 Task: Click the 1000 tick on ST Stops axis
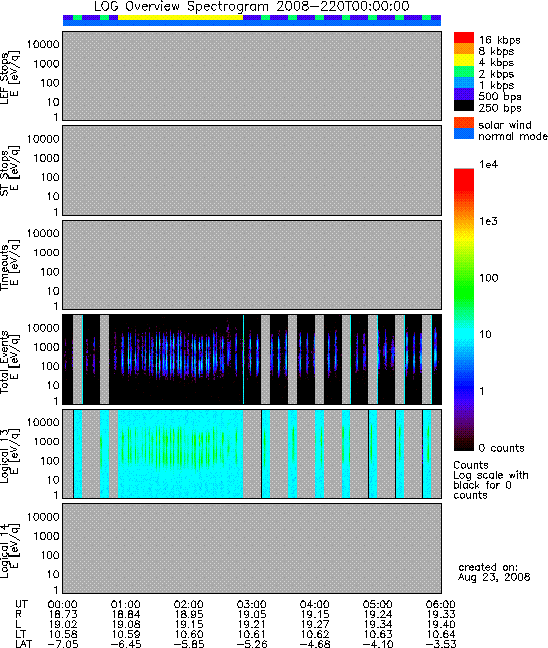(46, 158)
